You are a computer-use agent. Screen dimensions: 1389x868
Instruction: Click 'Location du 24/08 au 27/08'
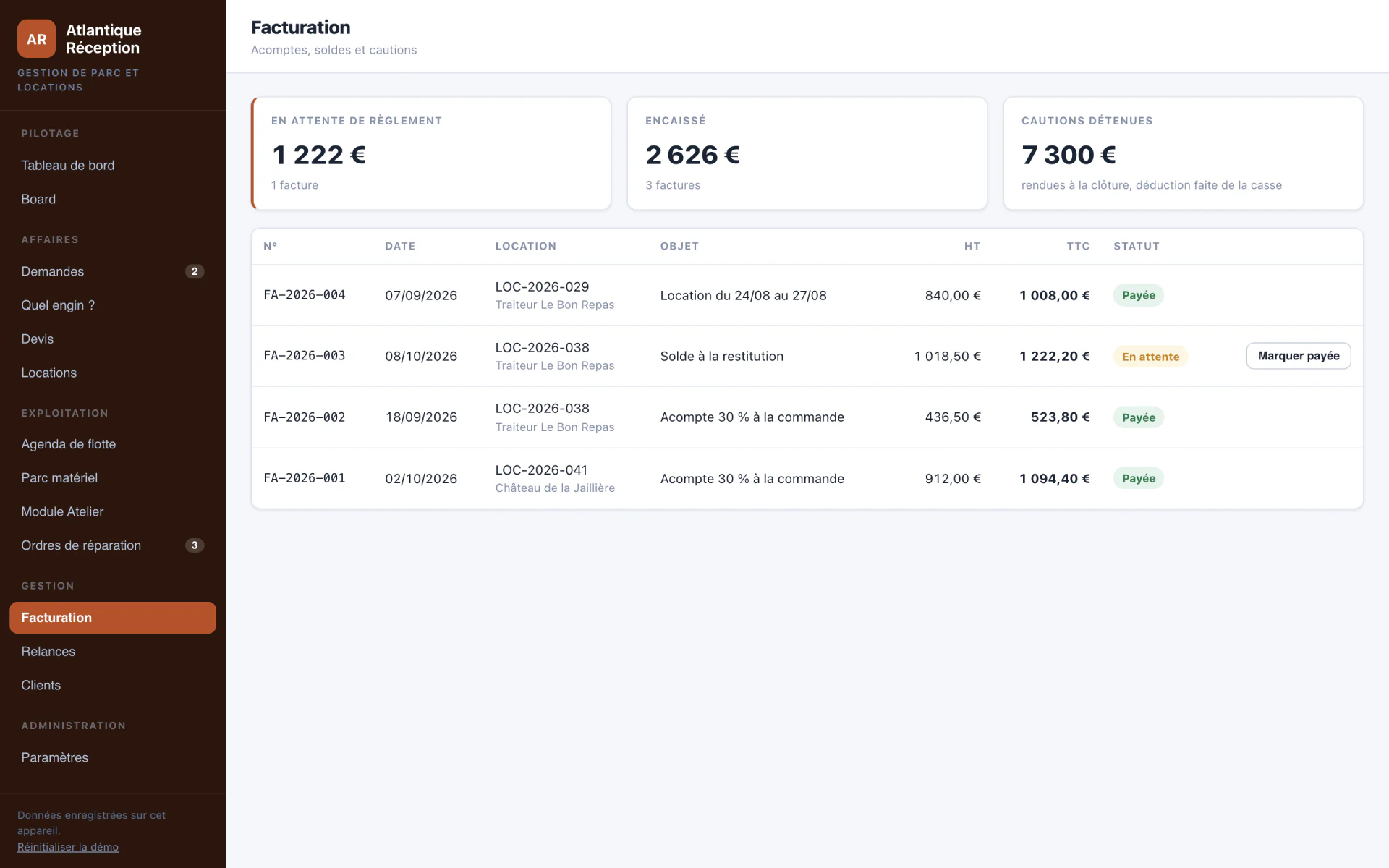tap(743, 295)
